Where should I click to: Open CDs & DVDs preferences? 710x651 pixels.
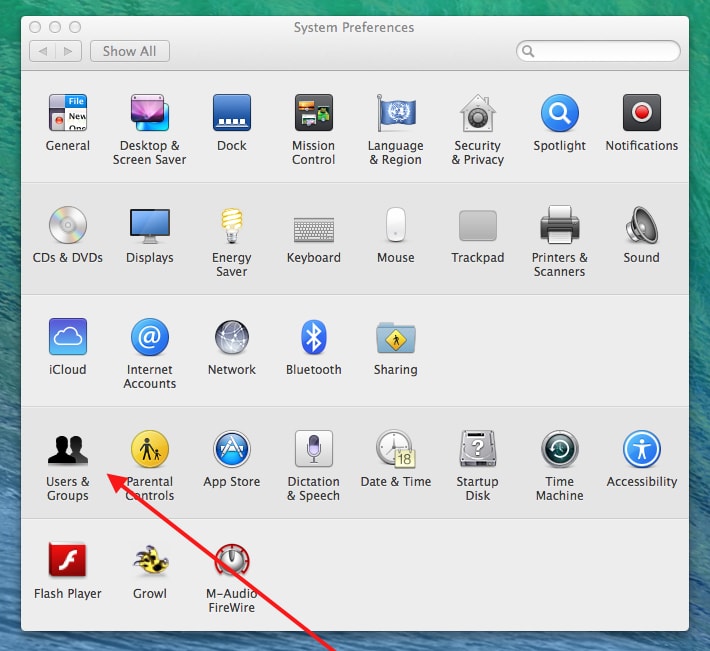tap(68, 225)
